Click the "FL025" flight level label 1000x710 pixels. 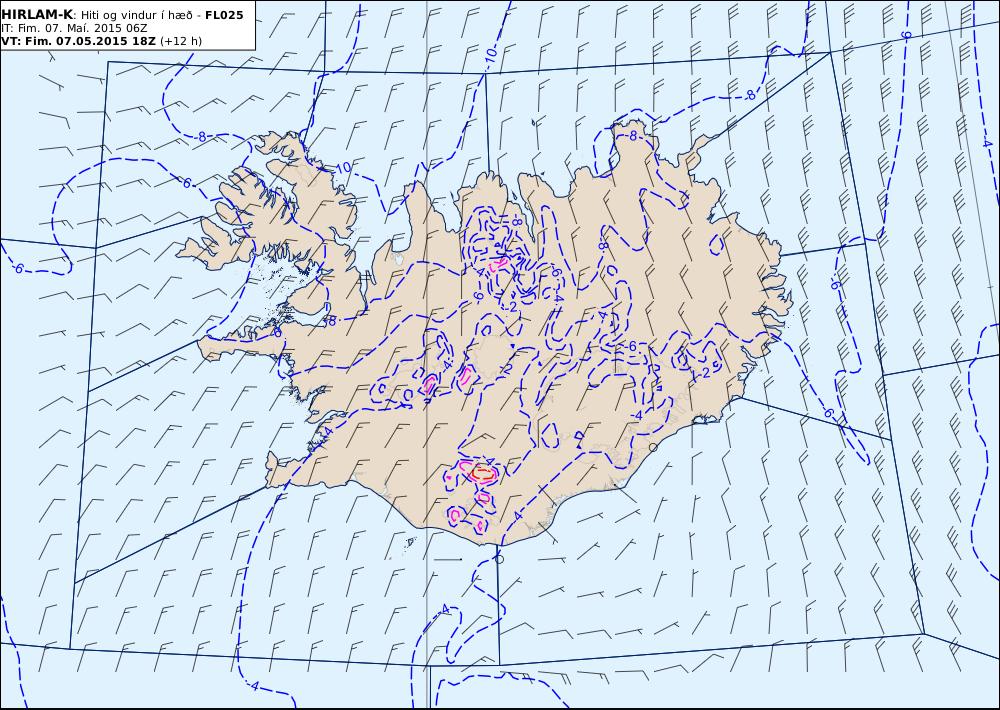point(224,15)
